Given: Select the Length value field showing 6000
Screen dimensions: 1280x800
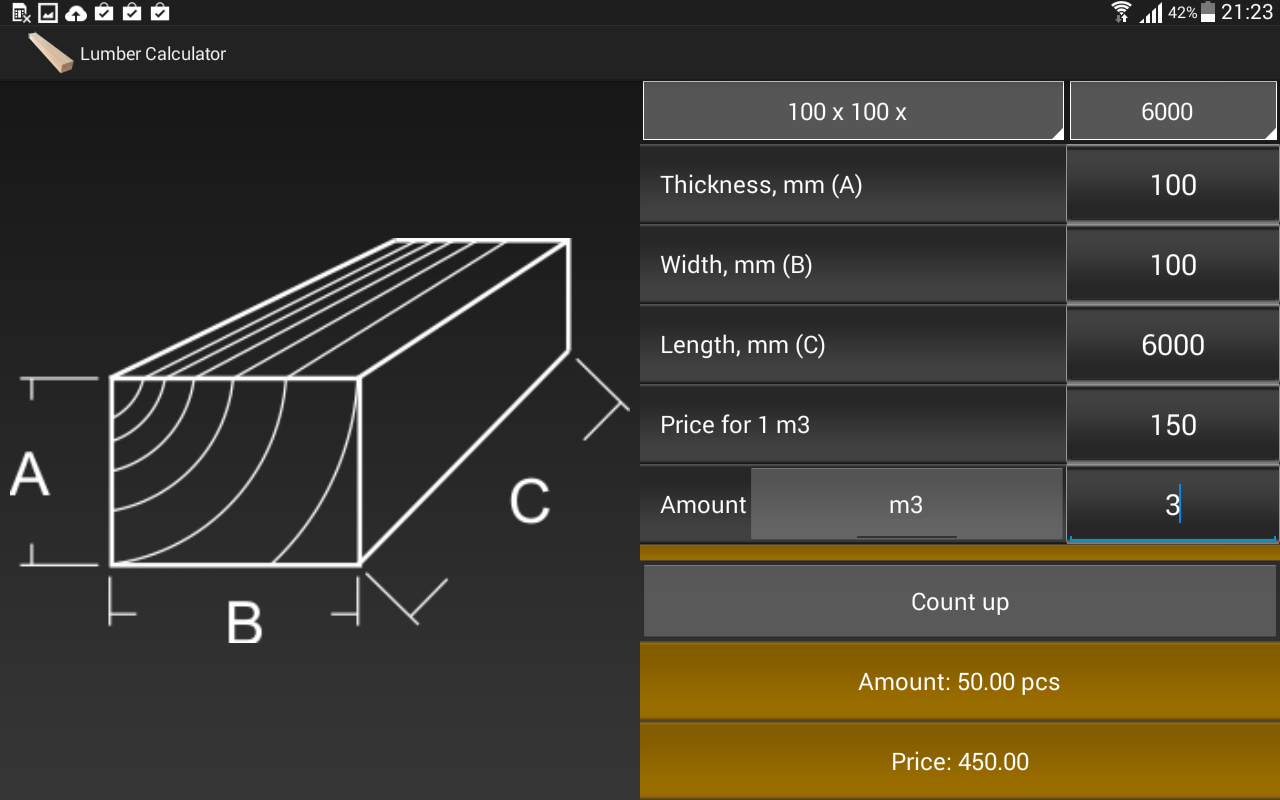Looking at the screenshot, I should pyautogui.click(x=1172, y=344).
